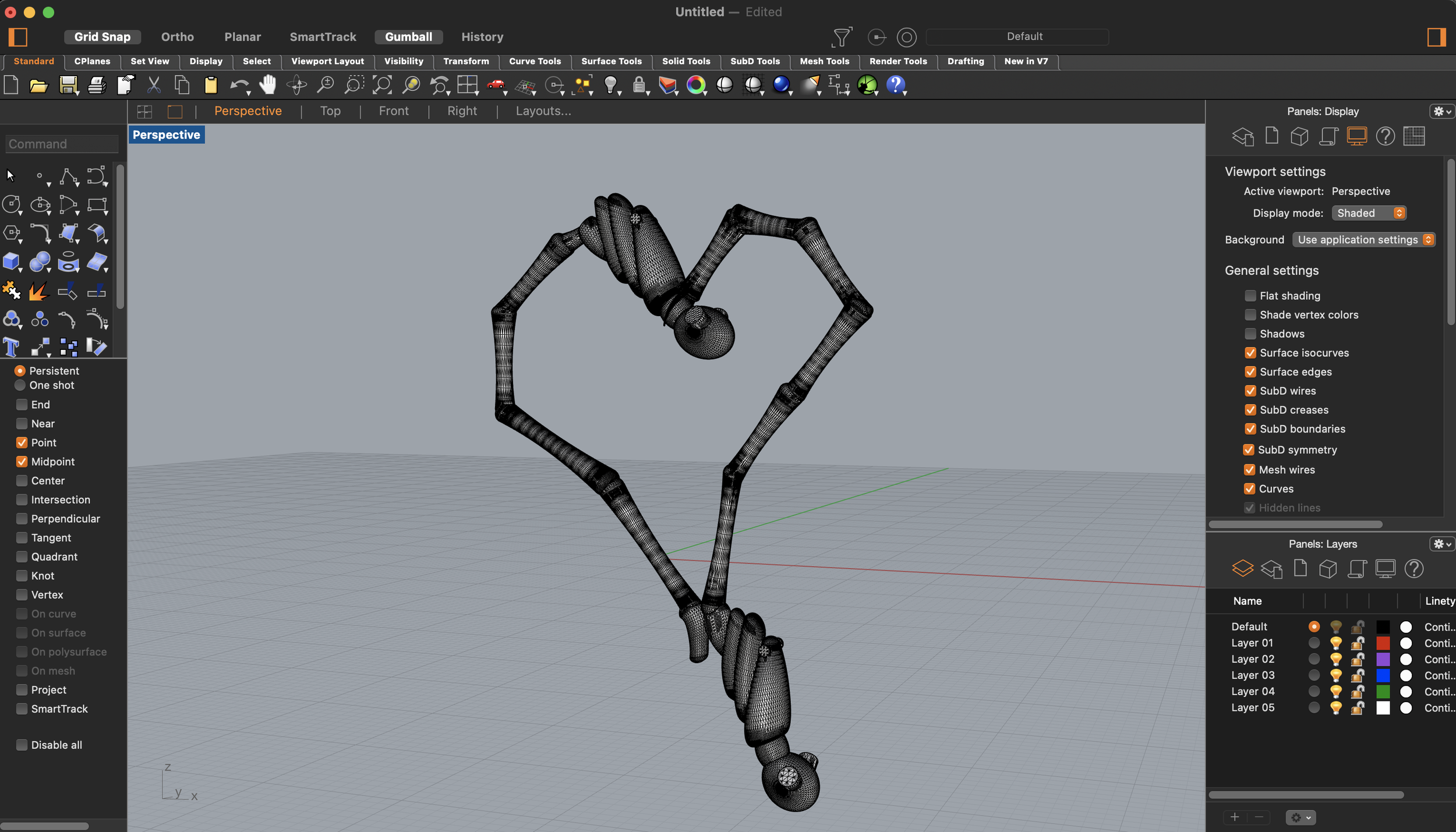Open the Display monitor tab icon in the Display panel
The height and width of the screenshot is (832, 1456).
click(x=1356, y=136)
